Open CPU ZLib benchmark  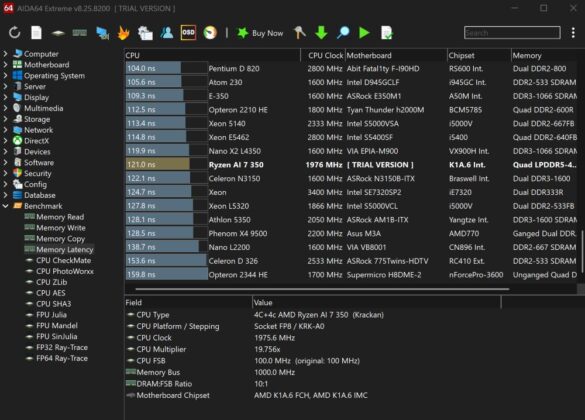(51, 282)
